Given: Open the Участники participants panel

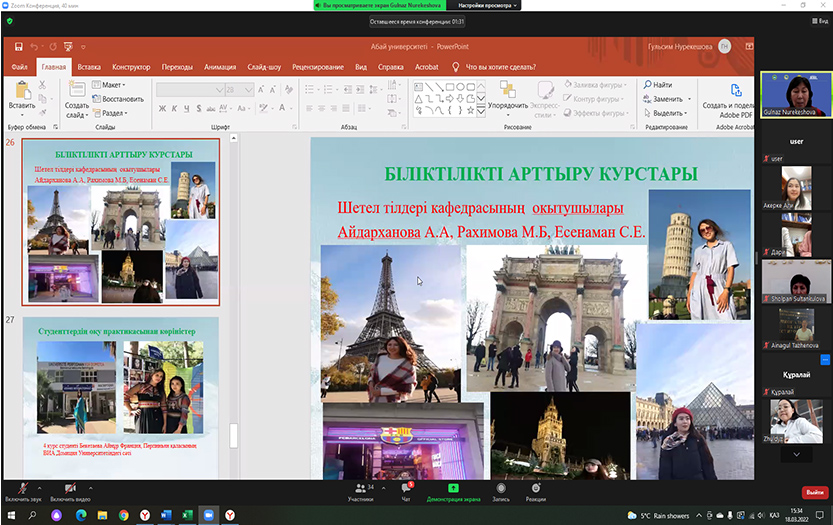Looking at the screenshot, I should [x=360, y=488].
